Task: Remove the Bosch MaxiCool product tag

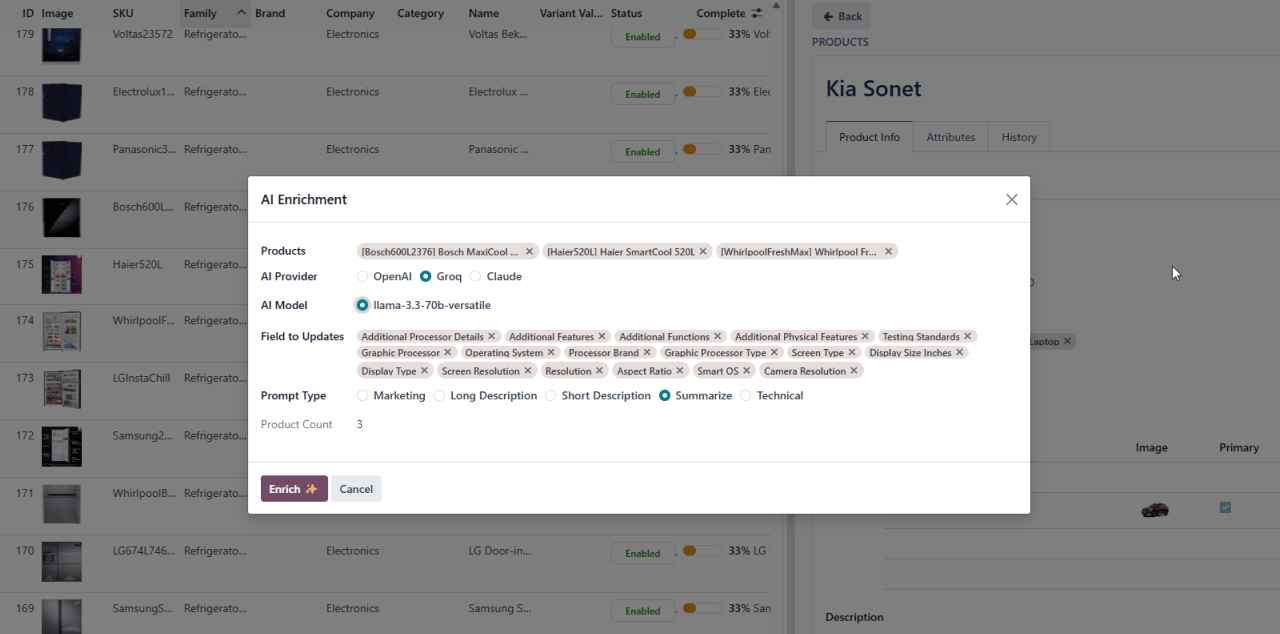Action: tap(529, 252)
